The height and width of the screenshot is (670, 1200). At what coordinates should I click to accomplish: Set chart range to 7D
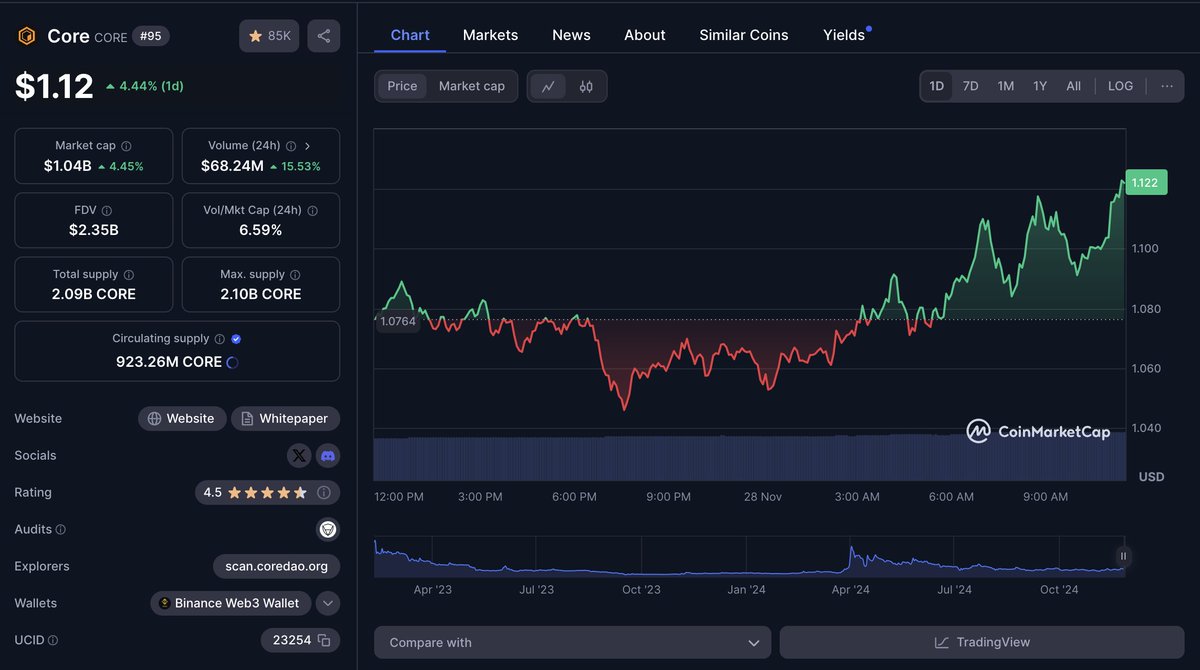tap(971, 86)
